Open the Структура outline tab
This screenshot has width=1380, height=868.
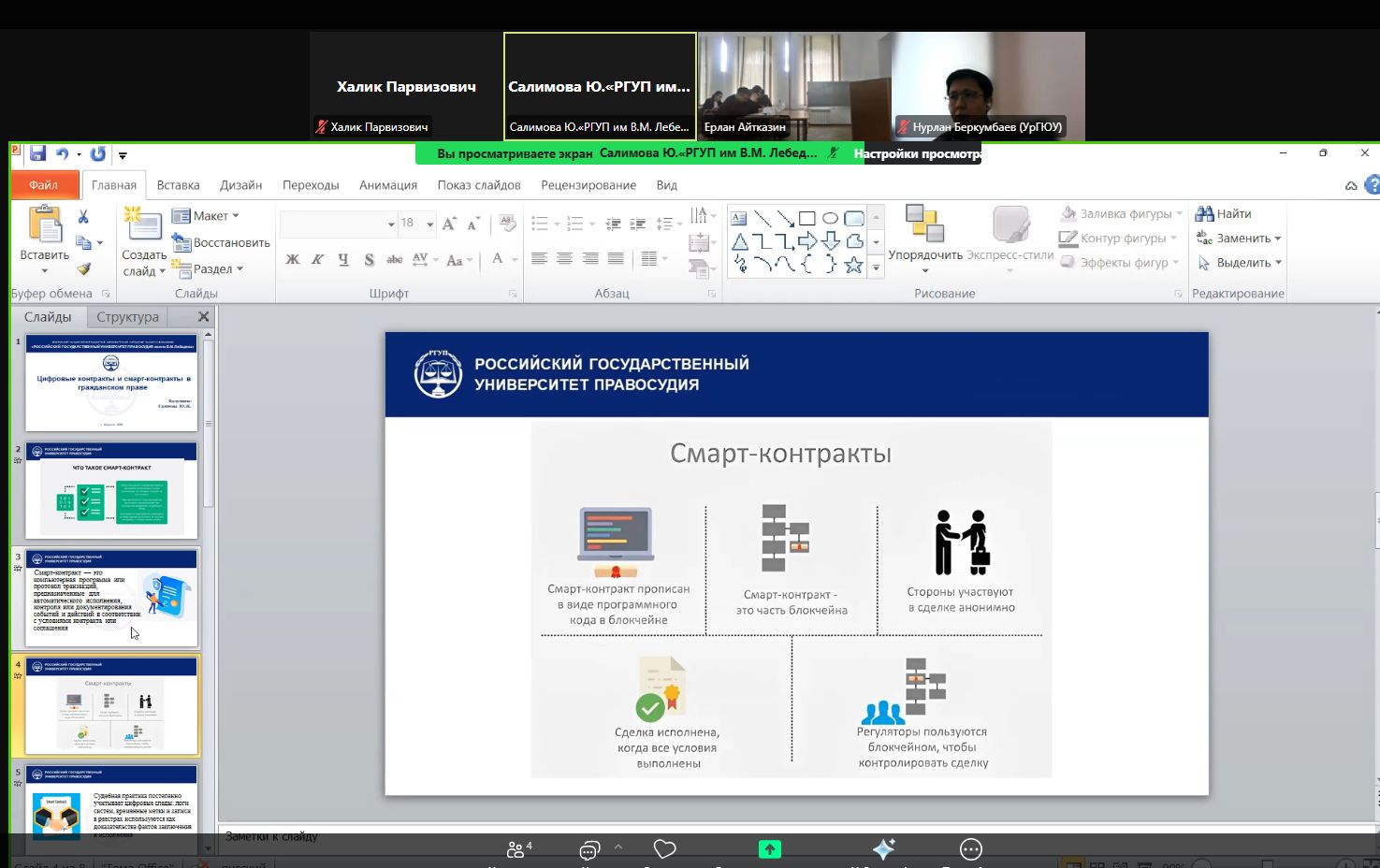(x=127, y=317)
